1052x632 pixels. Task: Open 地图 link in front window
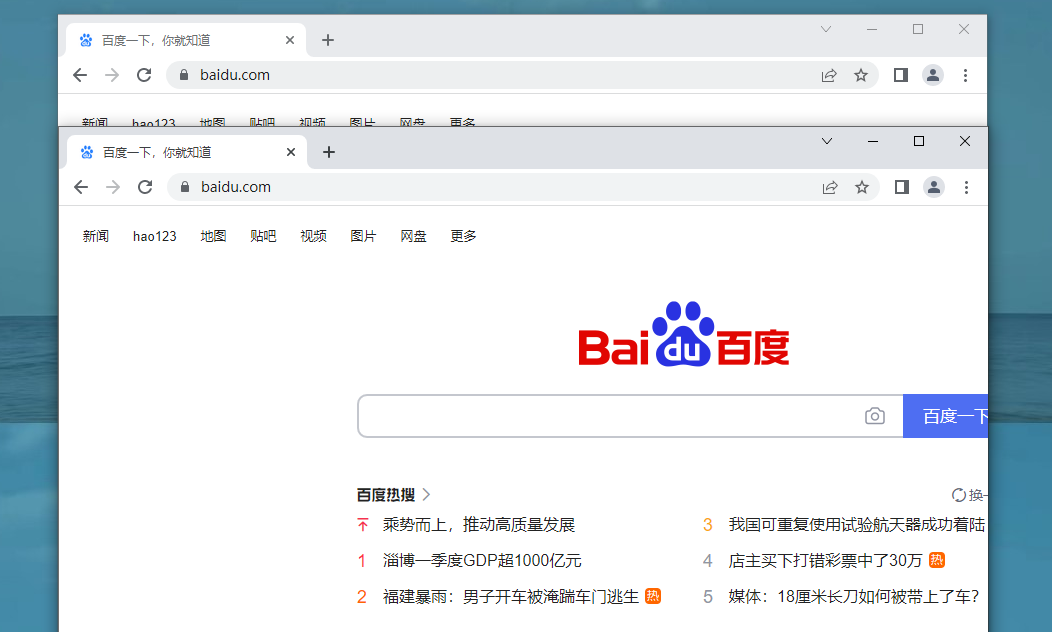click(x=213, y=236)
